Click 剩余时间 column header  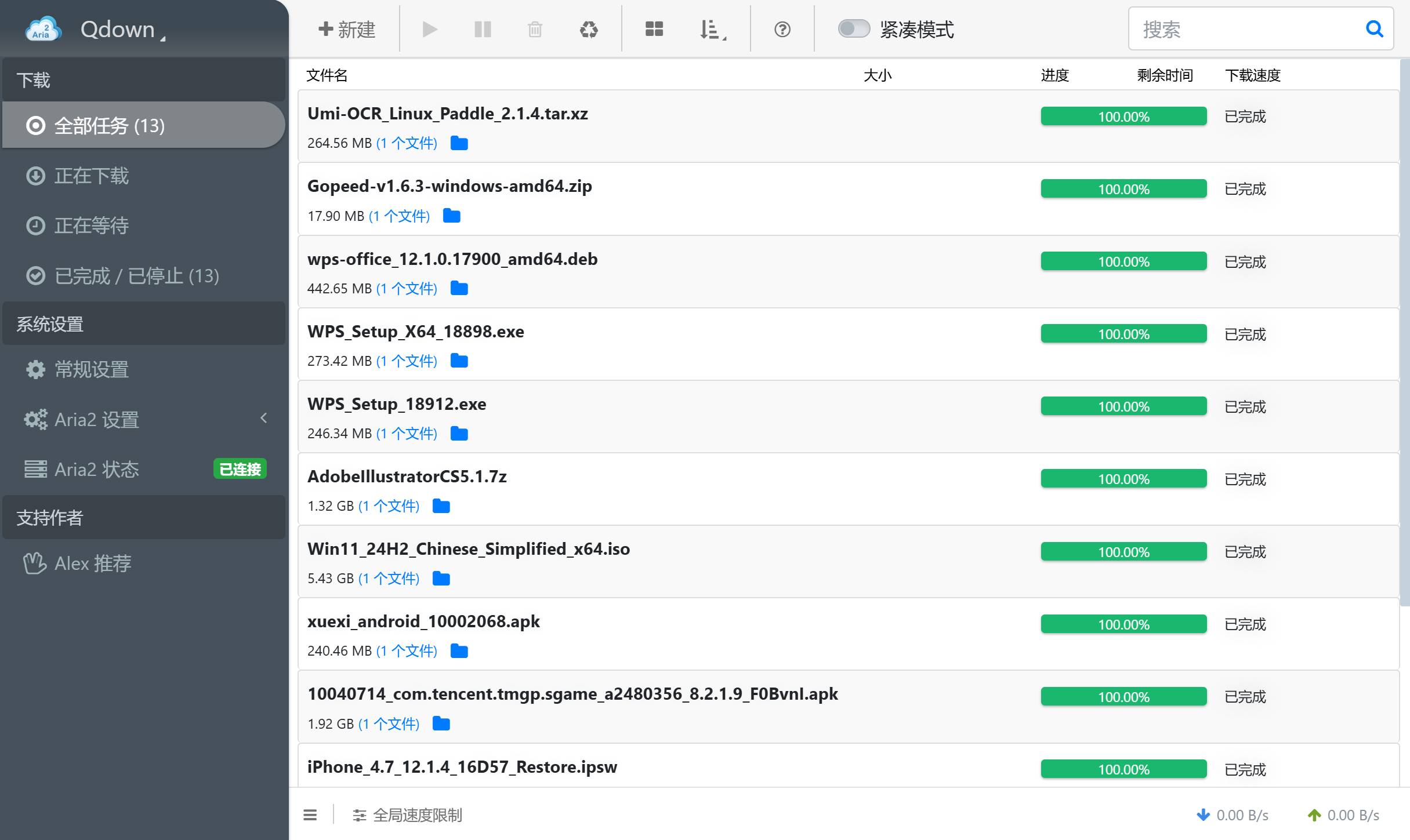pyautogui.click(x=1165, y=75)
